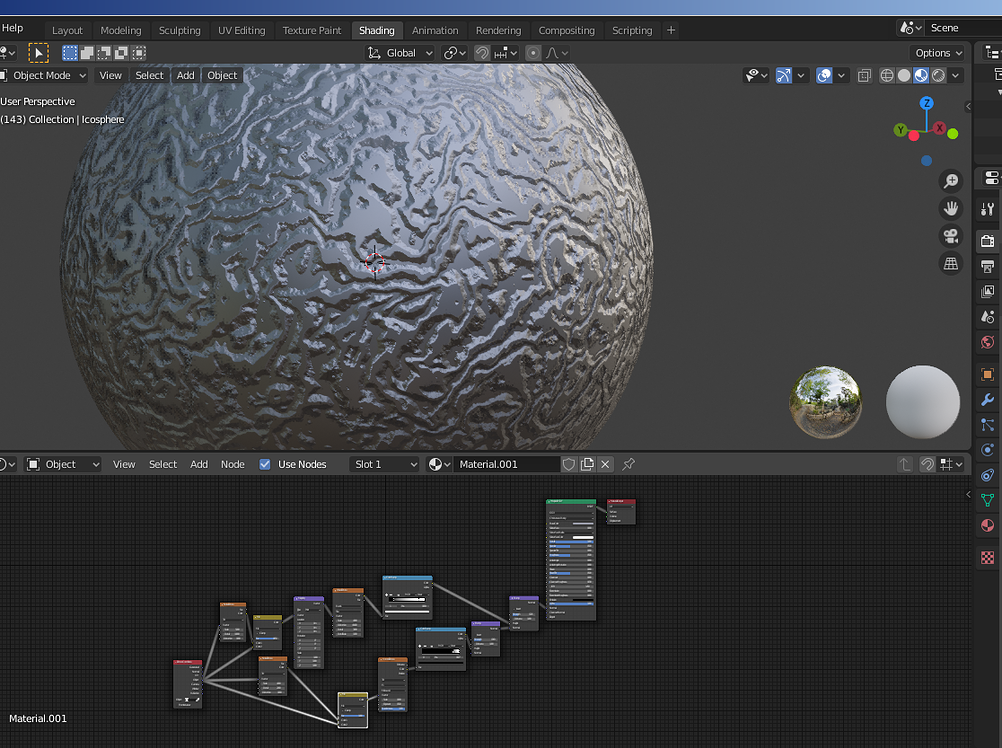1002x748 pixels.
Task: Activate the viewport Zoom magnifier control
Action: [950, 181]
